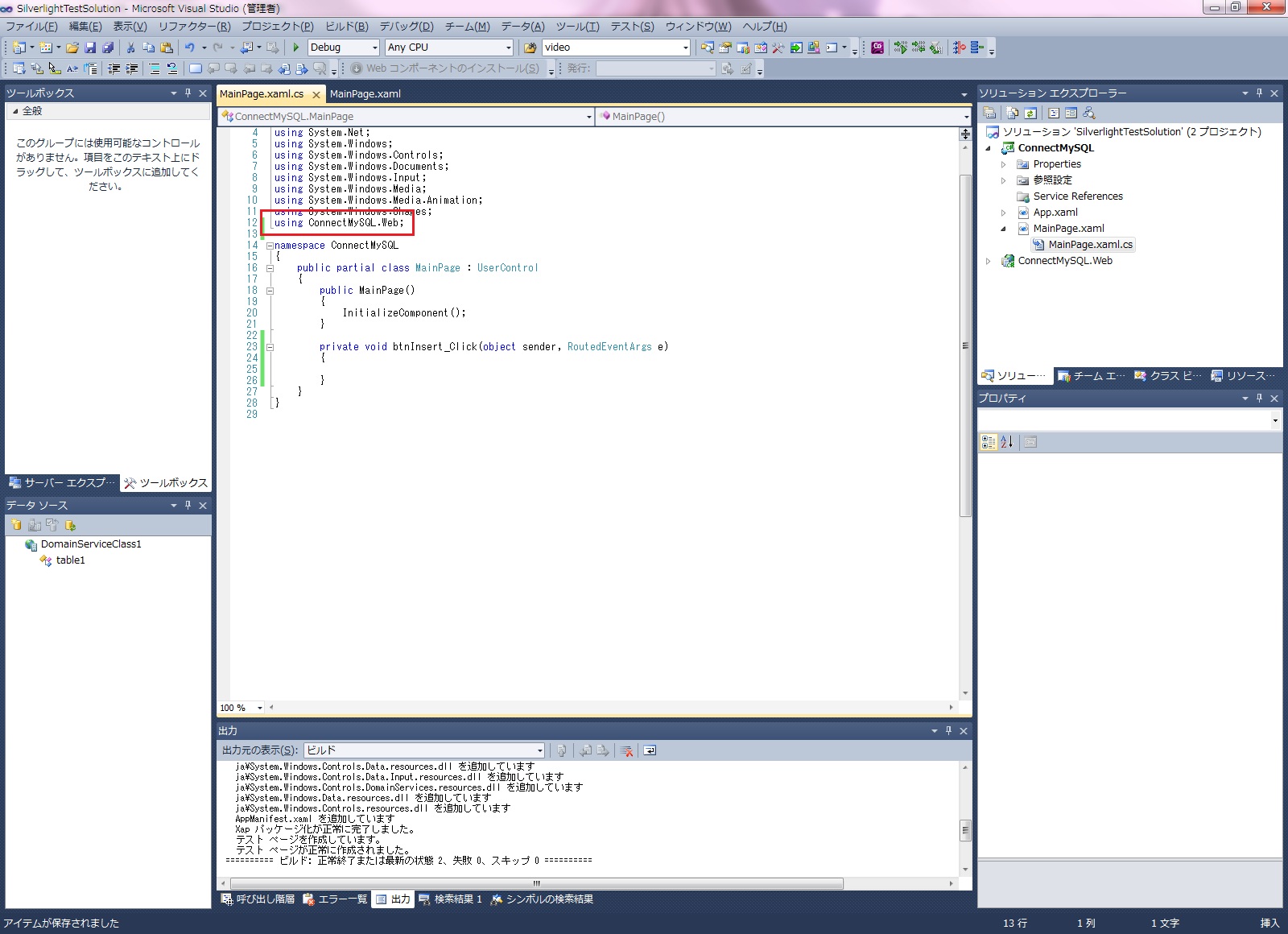Viewport: 1288px width, 934px height.
Task: Click the New Project toolbar icon
Action: point(19,48)
